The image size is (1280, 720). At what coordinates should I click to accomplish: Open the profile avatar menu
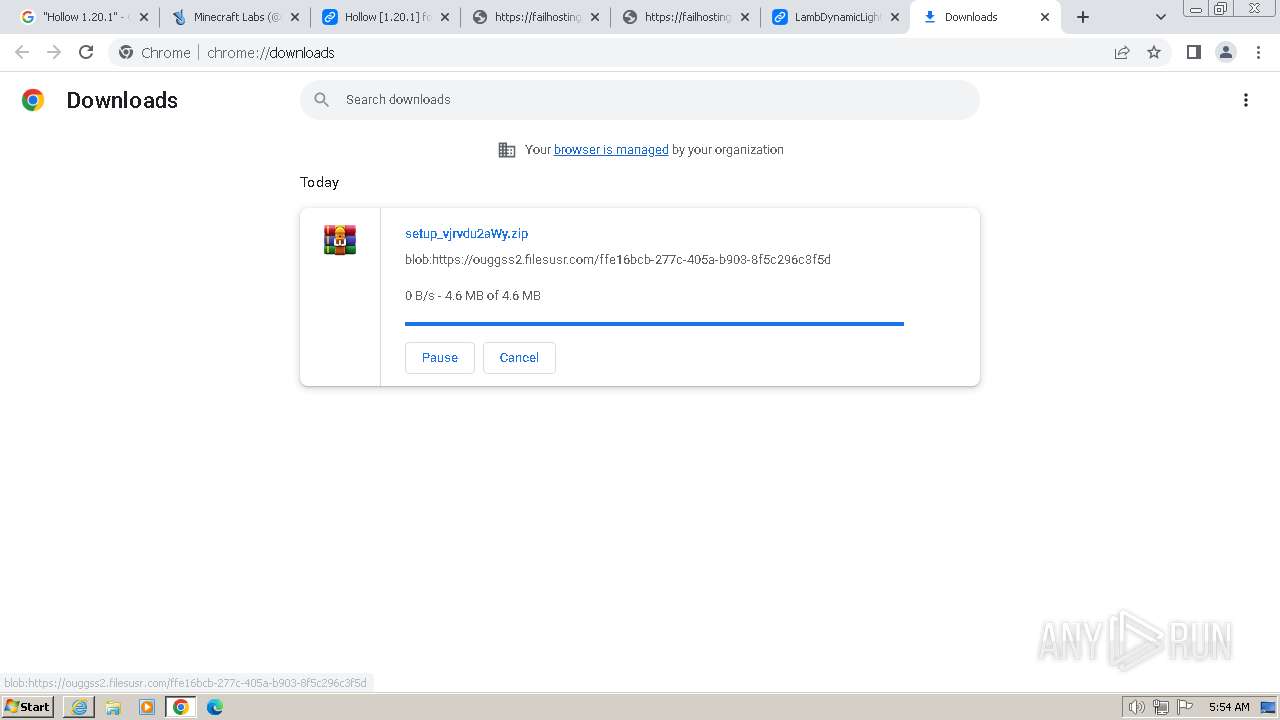tap(1226, 52)
